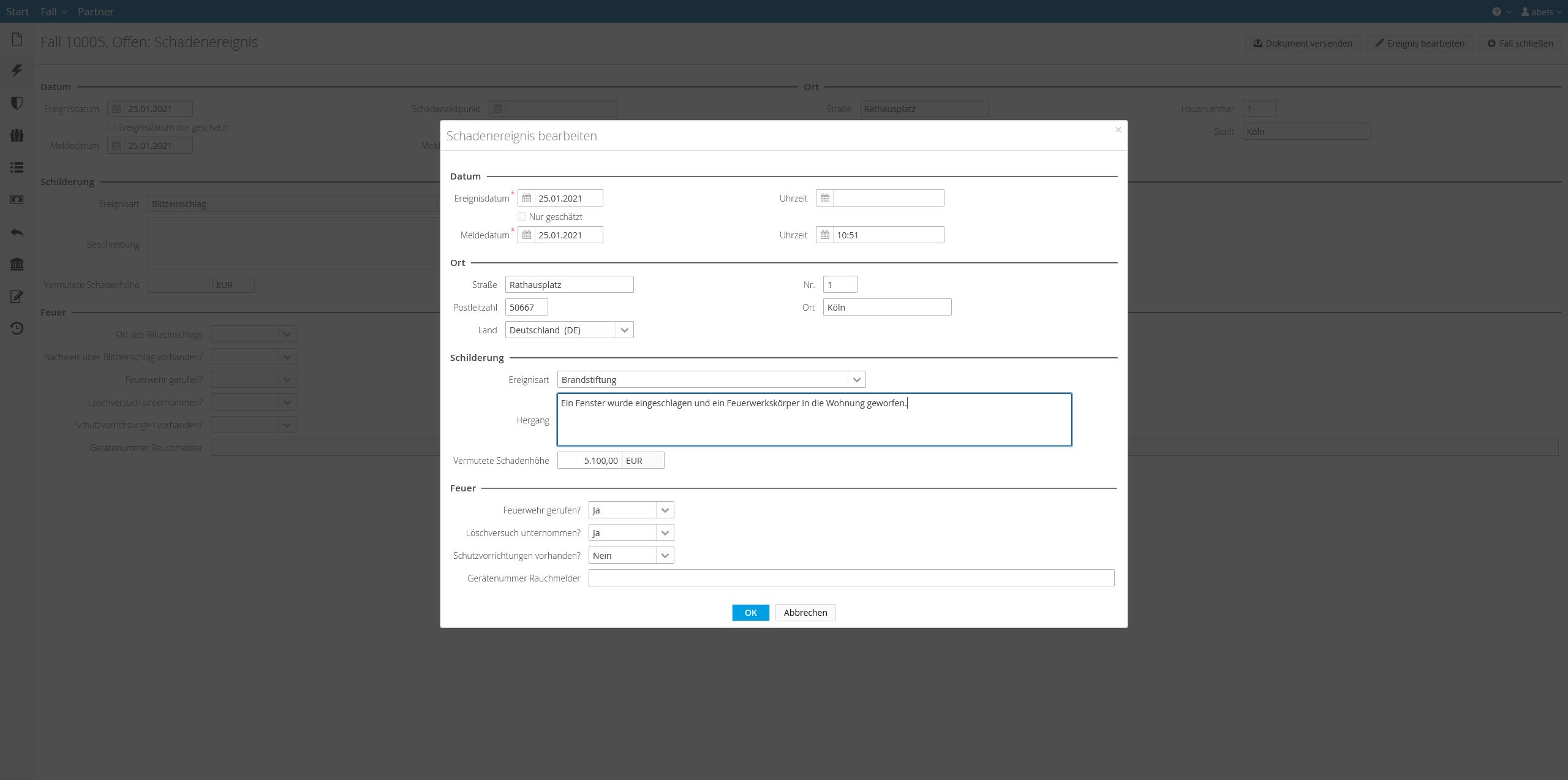Open the Meldedatum calendar picker in the dialog
Screen dimensions: 1568x780
(526, 235)
